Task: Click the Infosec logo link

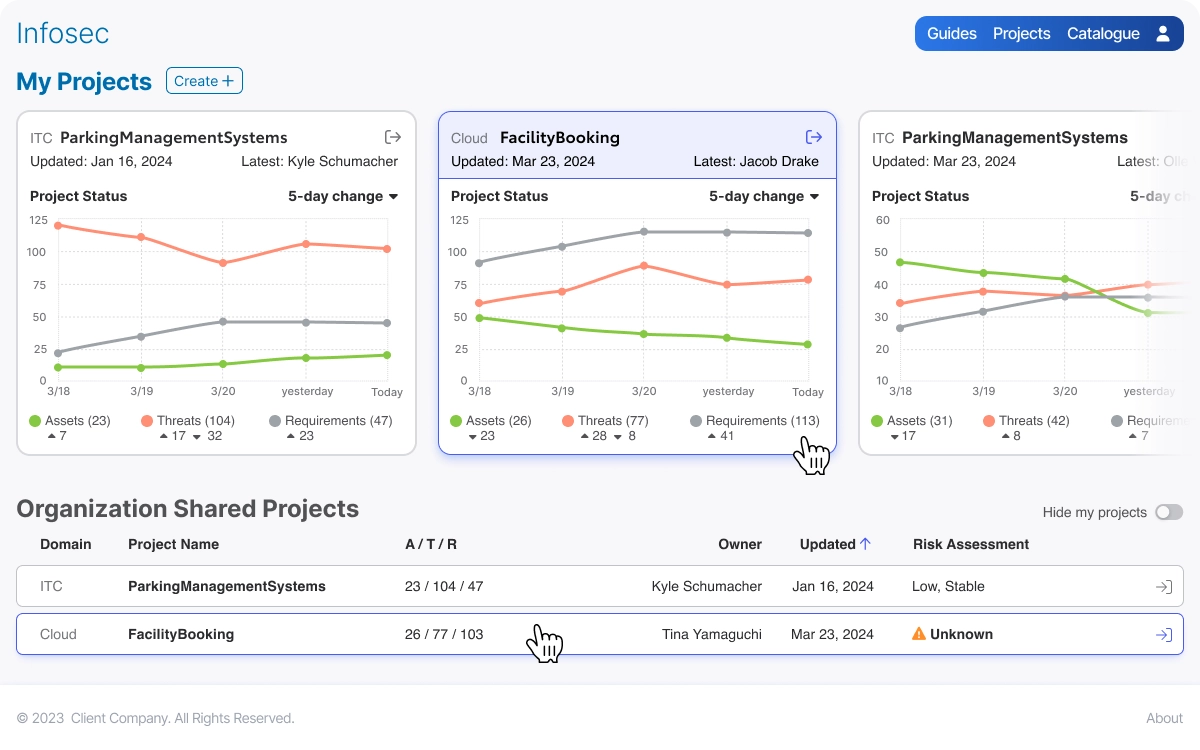Action: click(x=63, y=33)
